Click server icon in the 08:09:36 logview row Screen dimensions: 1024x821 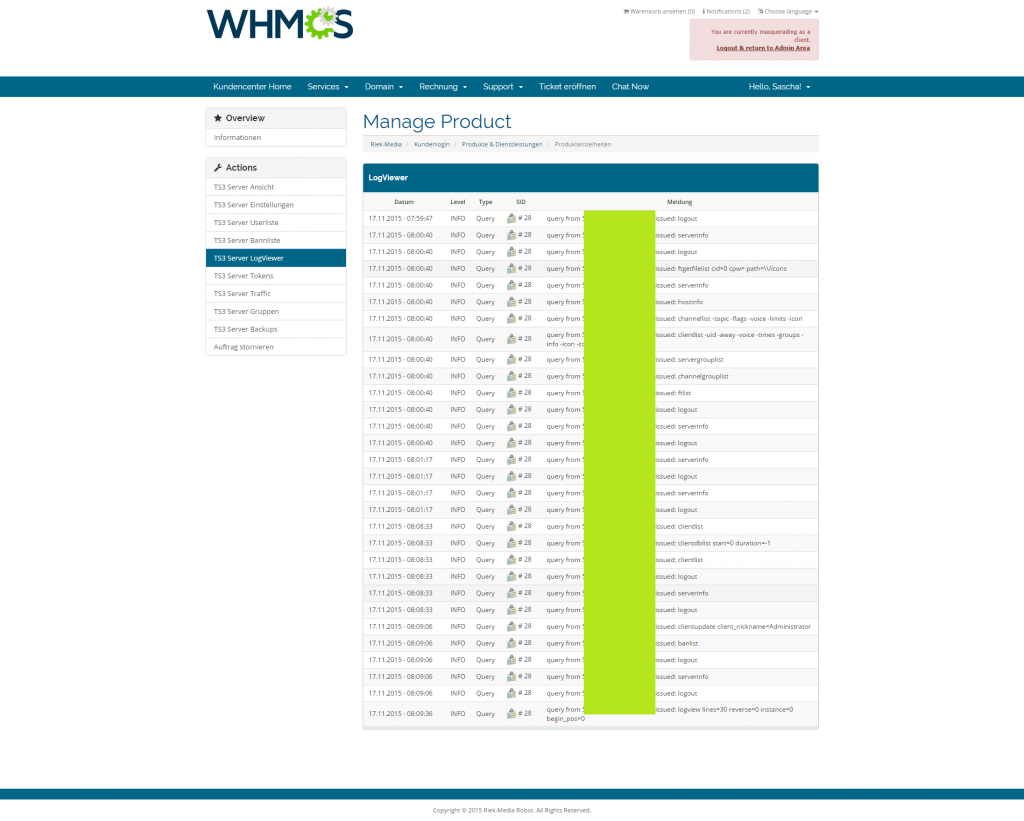[x=511, y=713]
